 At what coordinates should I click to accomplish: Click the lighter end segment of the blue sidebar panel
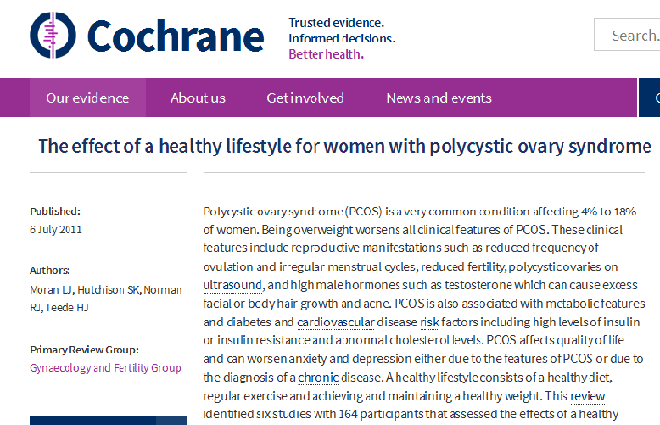[171, 420]
